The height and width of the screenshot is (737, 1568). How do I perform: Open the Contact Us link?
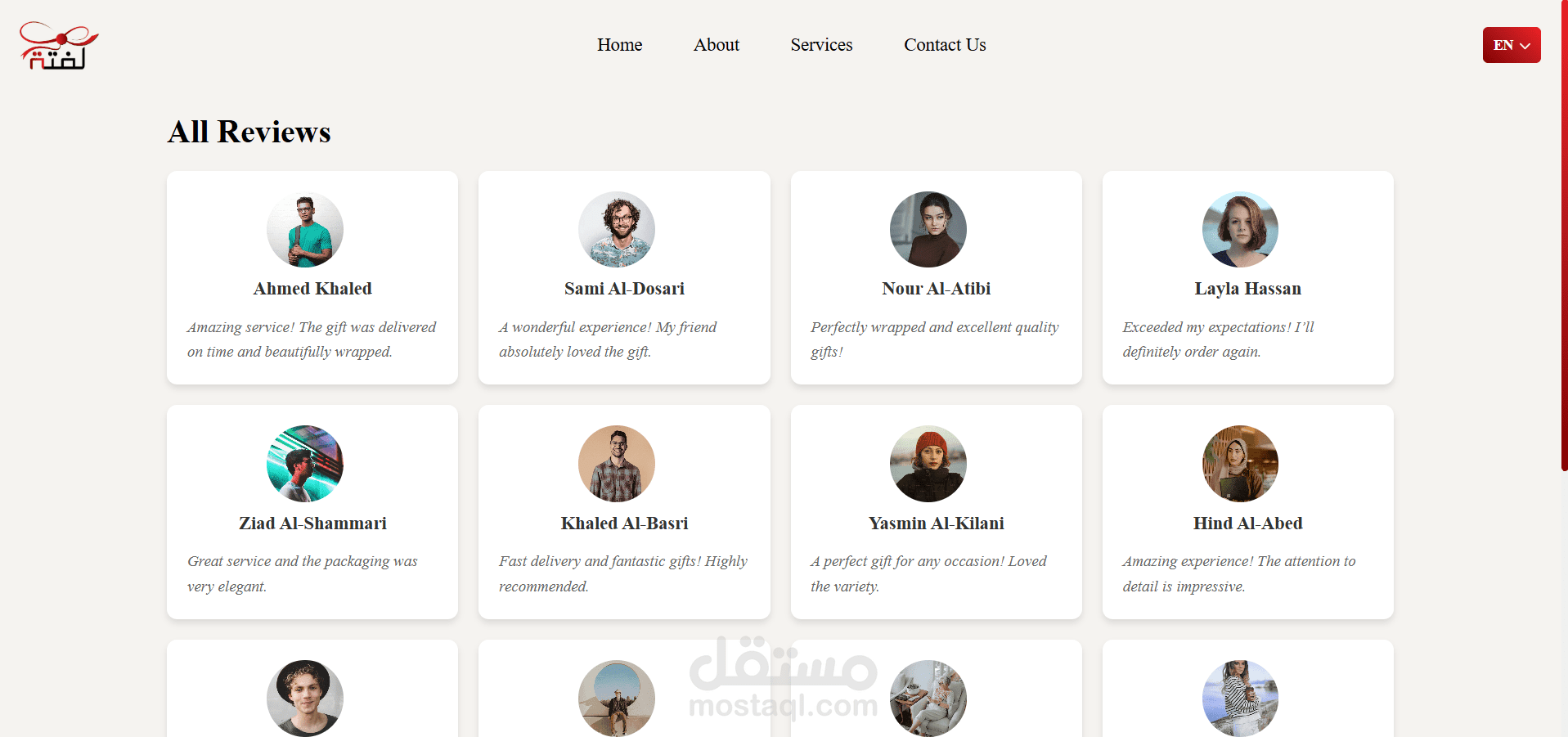[x=945, y=45]
